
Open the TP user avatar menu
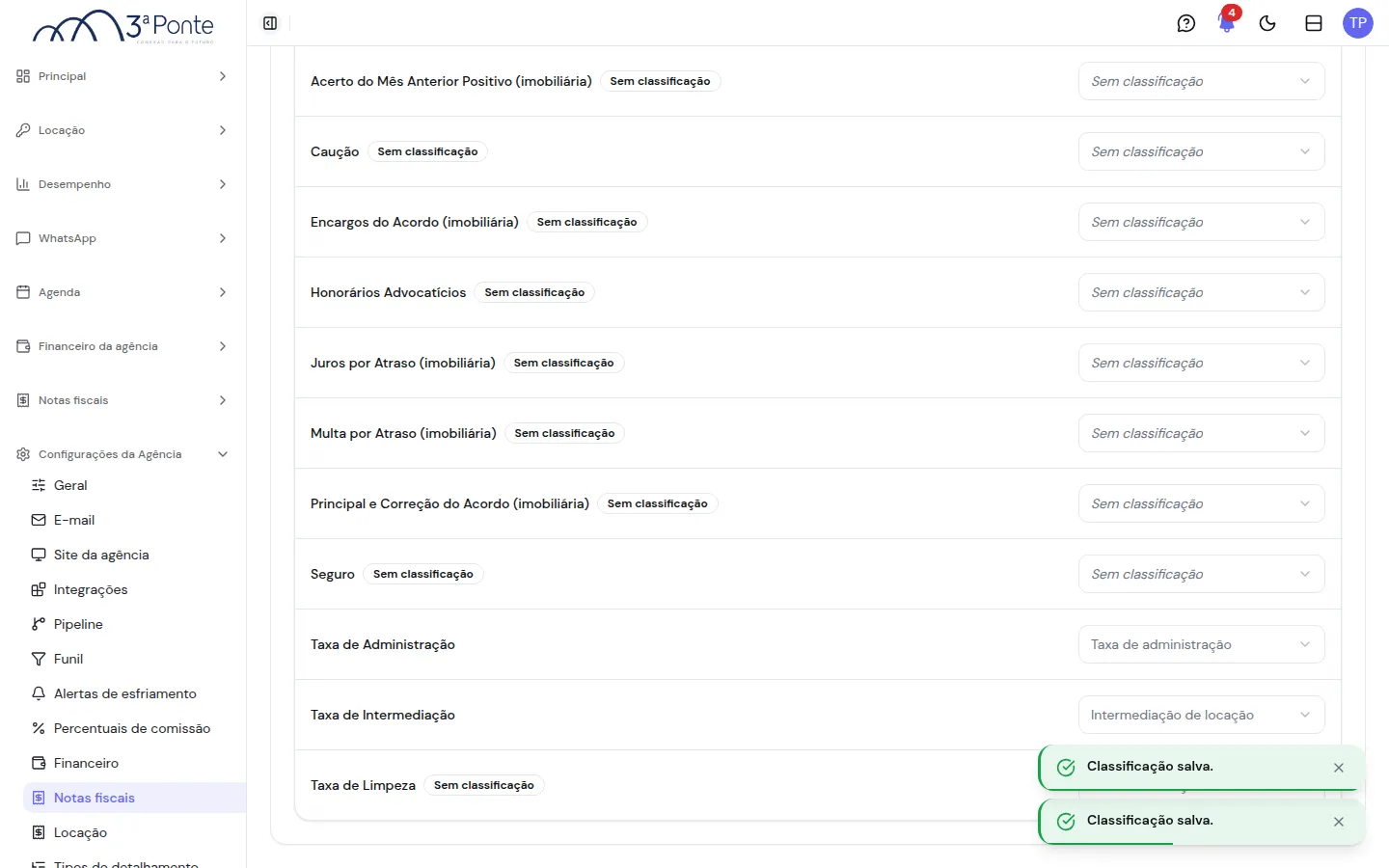(1358, 23)
